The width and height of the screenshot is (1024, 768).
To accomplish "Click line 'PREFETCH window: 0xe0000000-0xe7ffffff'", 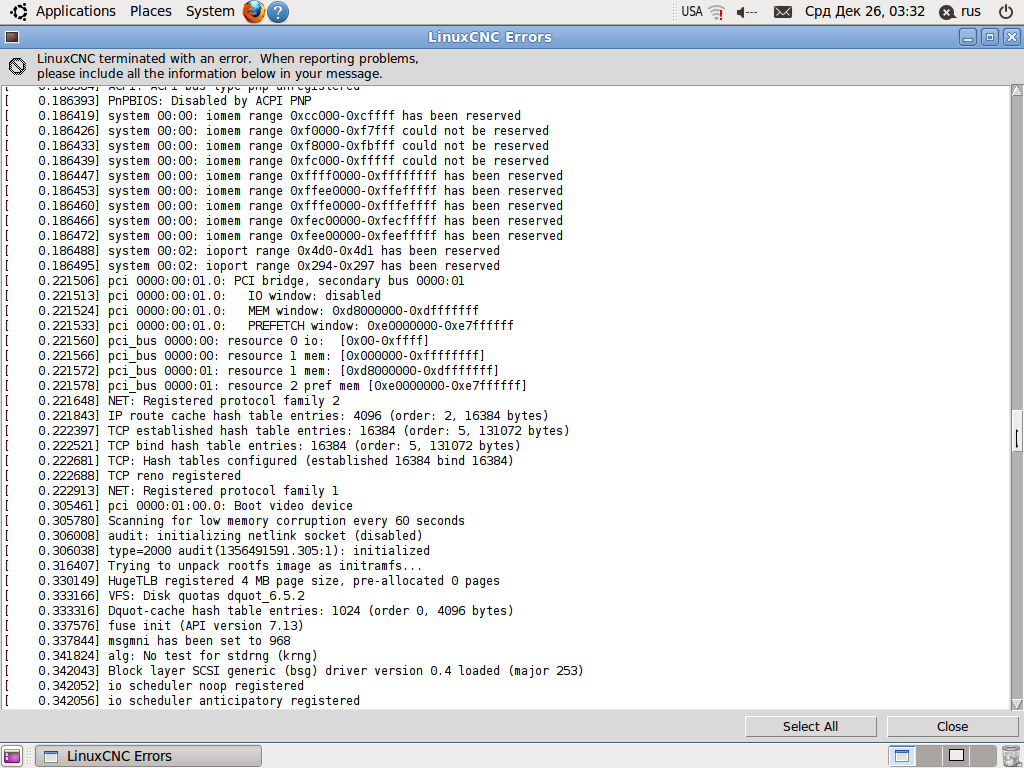I will coord(381,326).
